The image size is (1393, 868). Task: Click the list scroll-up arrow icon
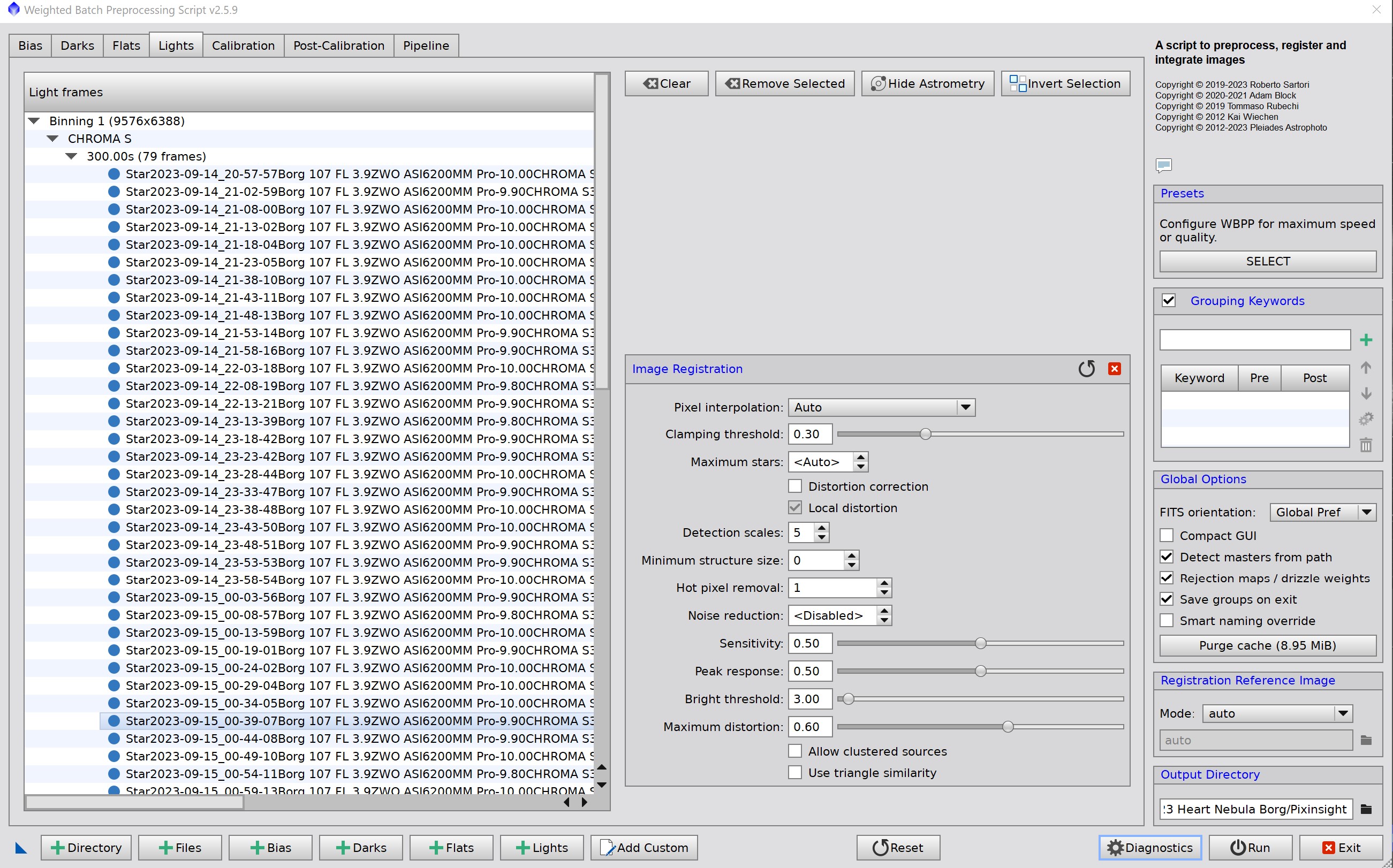click(x=602, y=767)
